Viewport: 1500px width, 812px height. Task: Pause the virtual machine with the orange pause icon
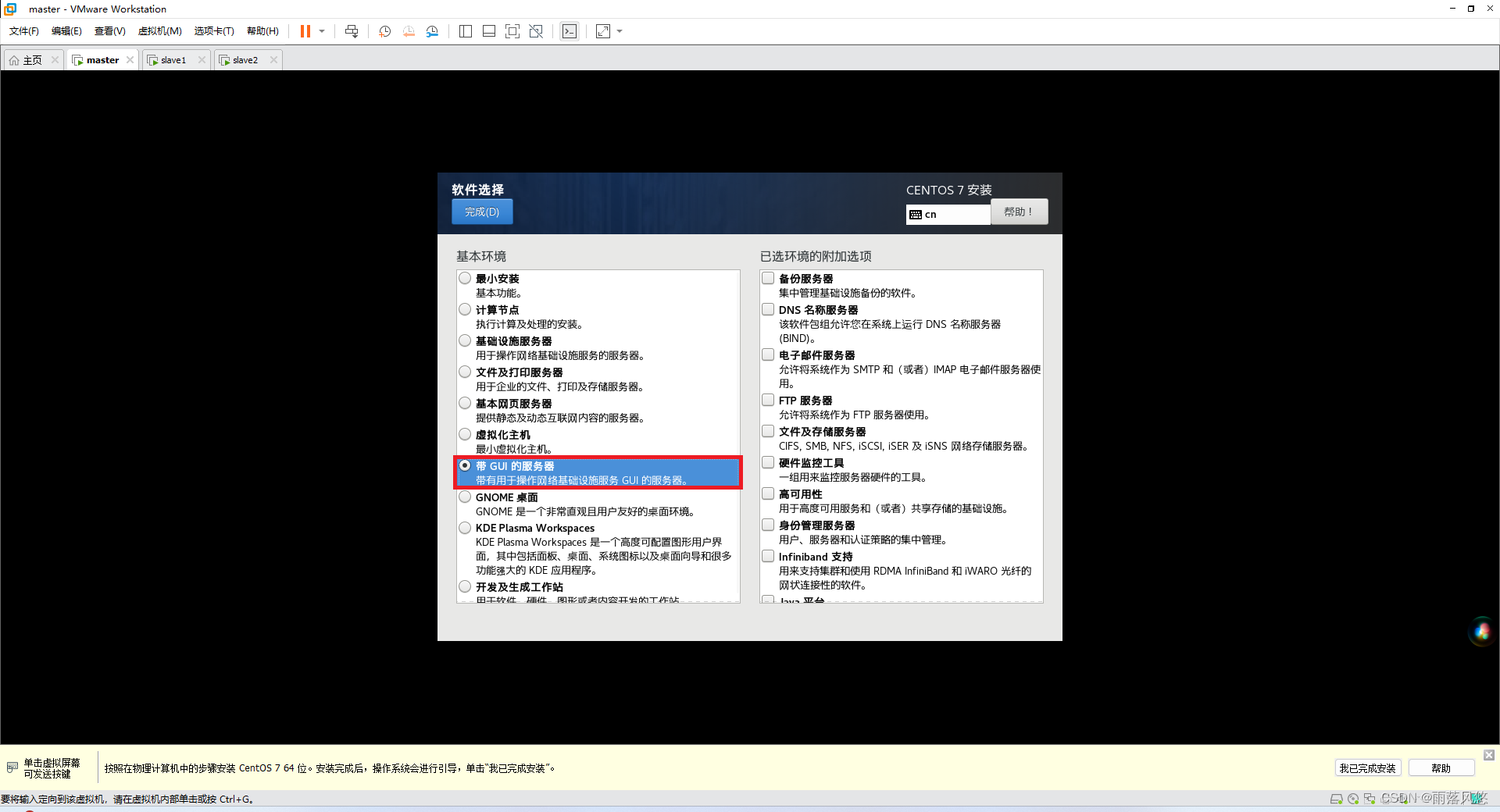tap(305, 31)
